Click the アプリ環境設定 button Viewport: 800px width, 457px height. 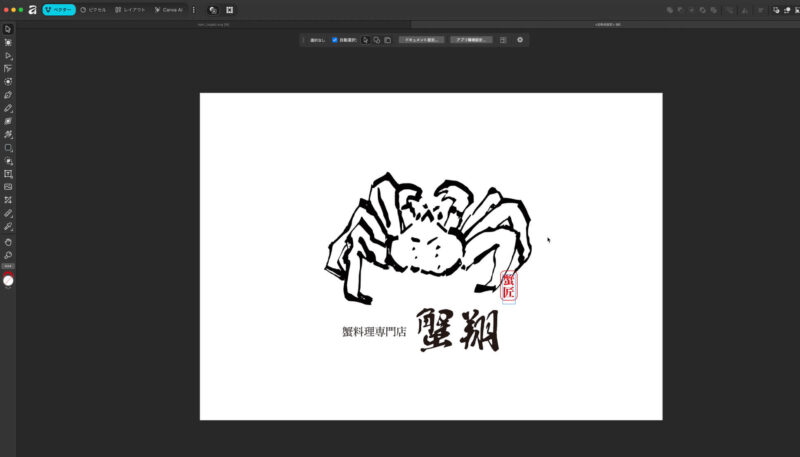(x=471, y=40)
